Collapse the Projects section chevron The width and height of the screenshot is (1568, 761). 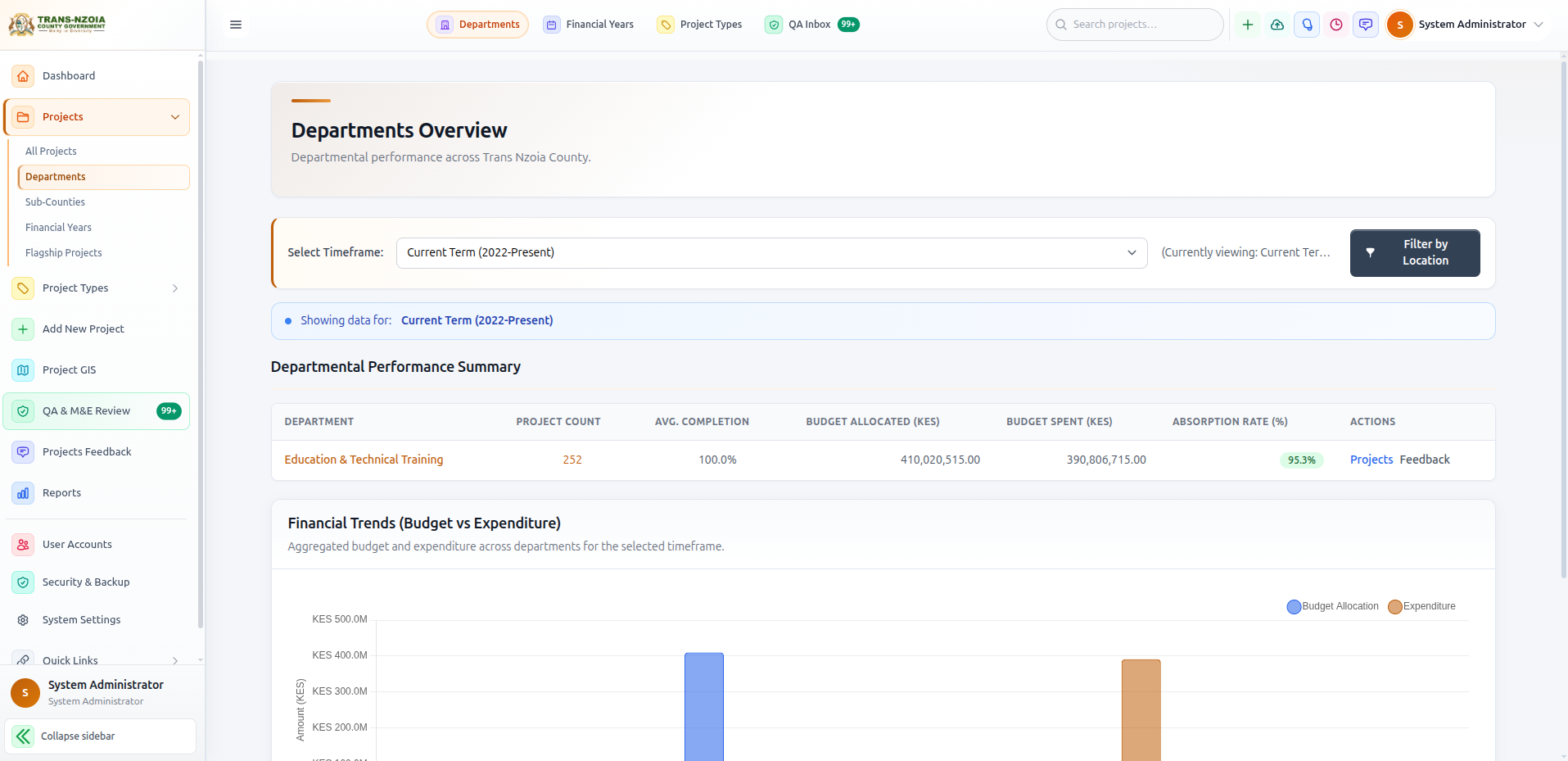tap(175, 117)
